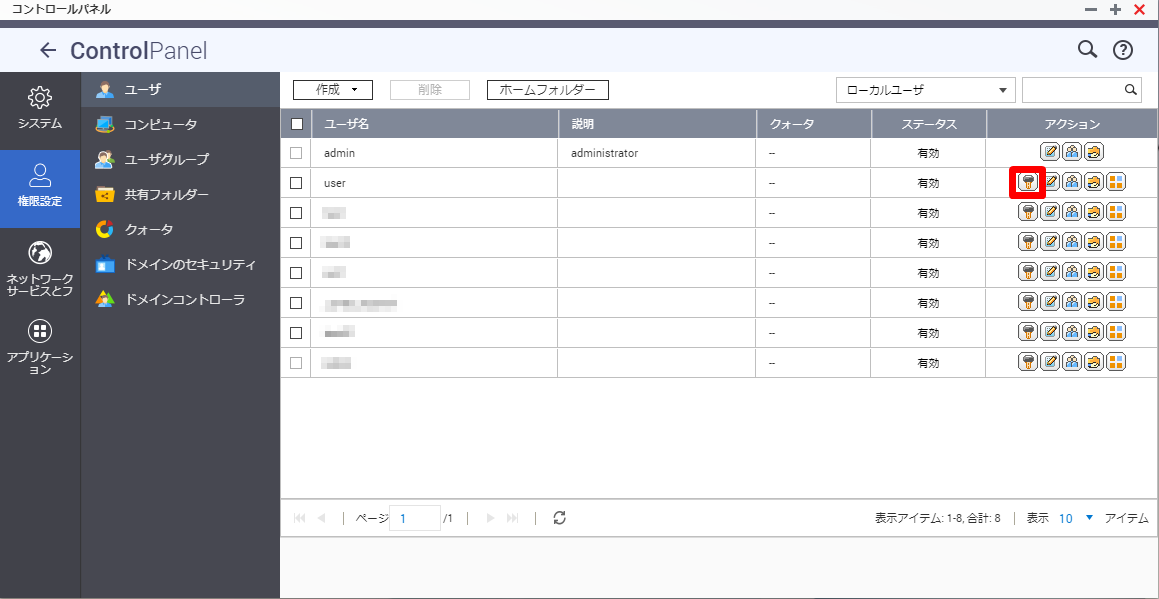The image size is (1159, 599).
Task: Change password for the 'user' account
Action: coord(1027,182)
